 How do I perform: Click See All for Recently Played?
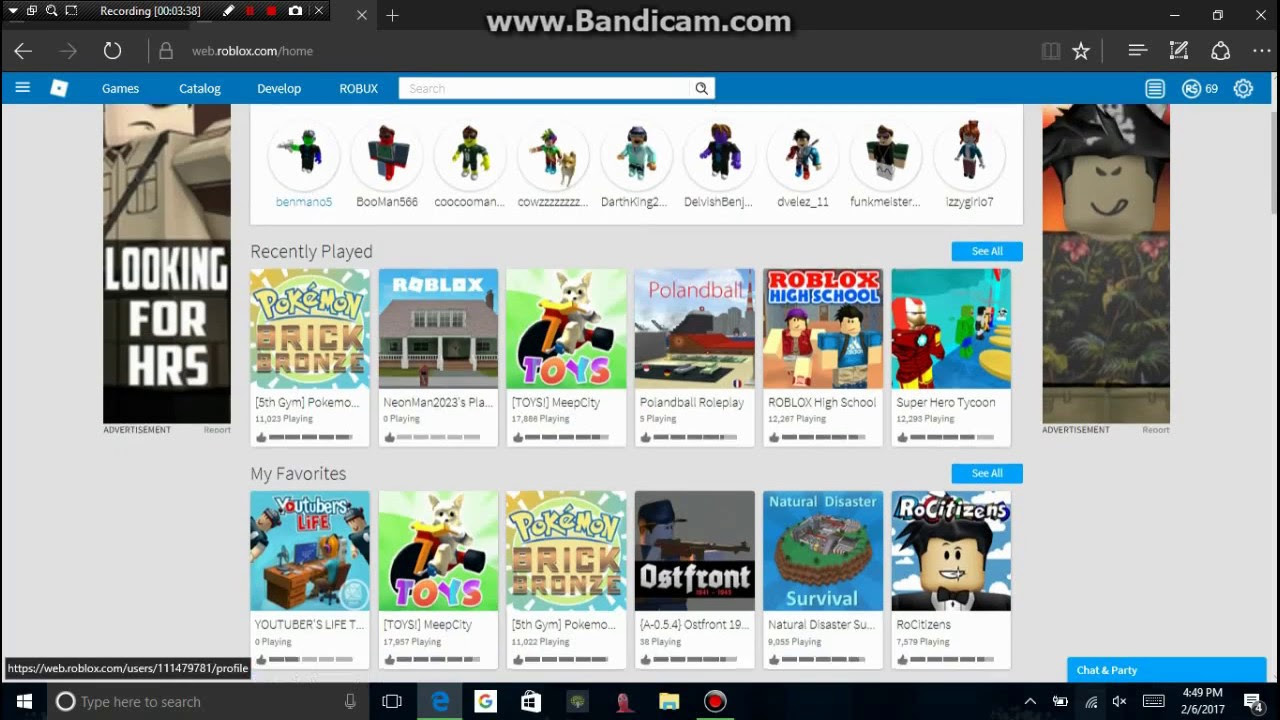click(x=987, y=251)
